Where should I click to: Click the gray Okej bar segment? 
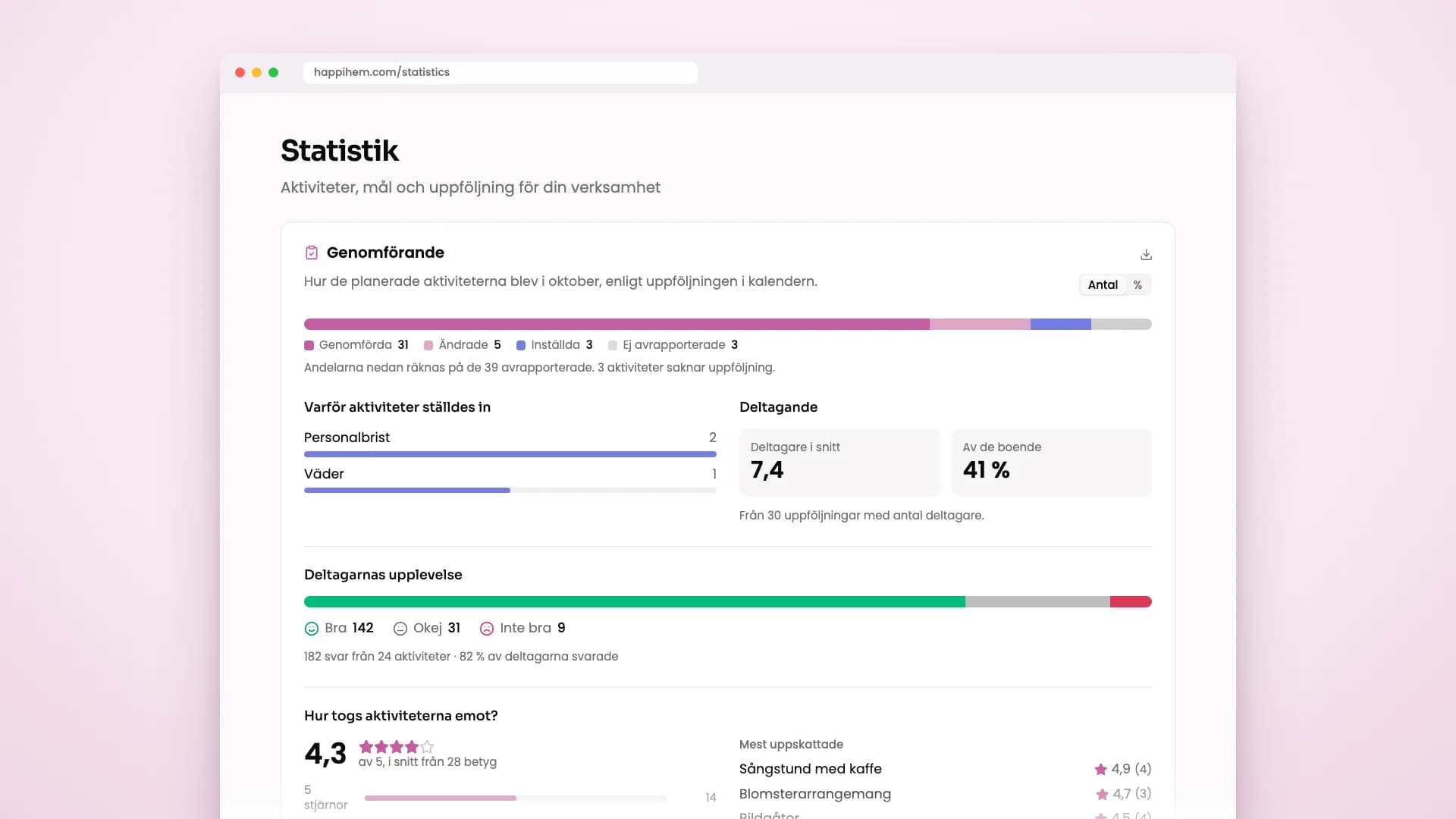pos(1037,602)
